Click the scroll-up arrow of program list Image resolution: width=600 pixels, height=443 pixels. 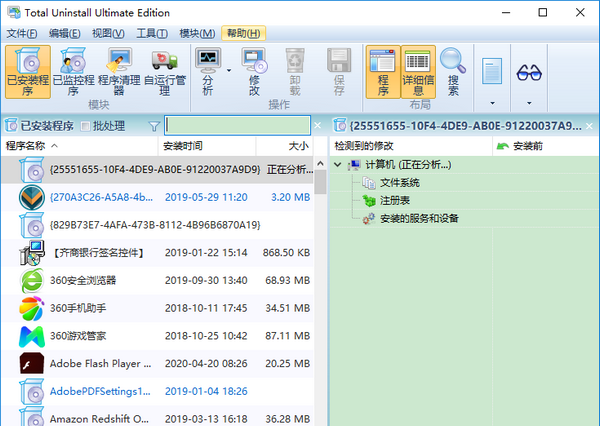[x=320, y=164]
